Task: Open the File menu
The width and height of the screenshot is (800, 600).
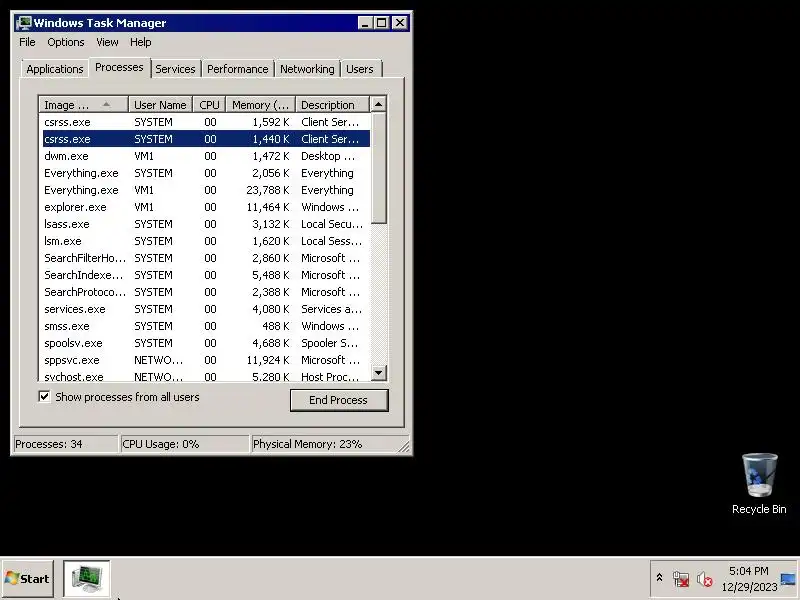Action: pyautogui.click(x=27, y=42)
